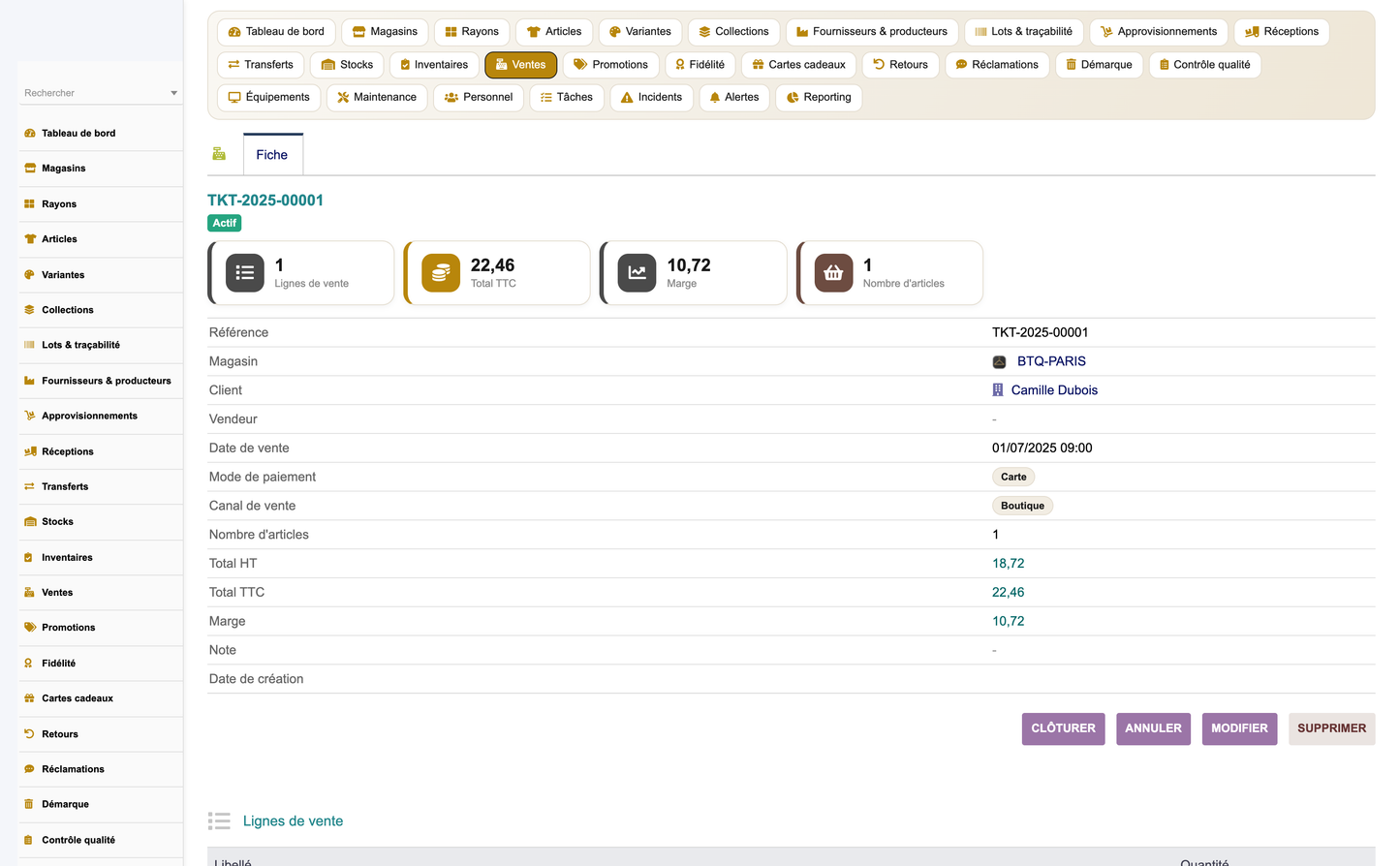
Task: Open Fournisseurs & producteurs in top menu
Action: (x=872, y=32)
